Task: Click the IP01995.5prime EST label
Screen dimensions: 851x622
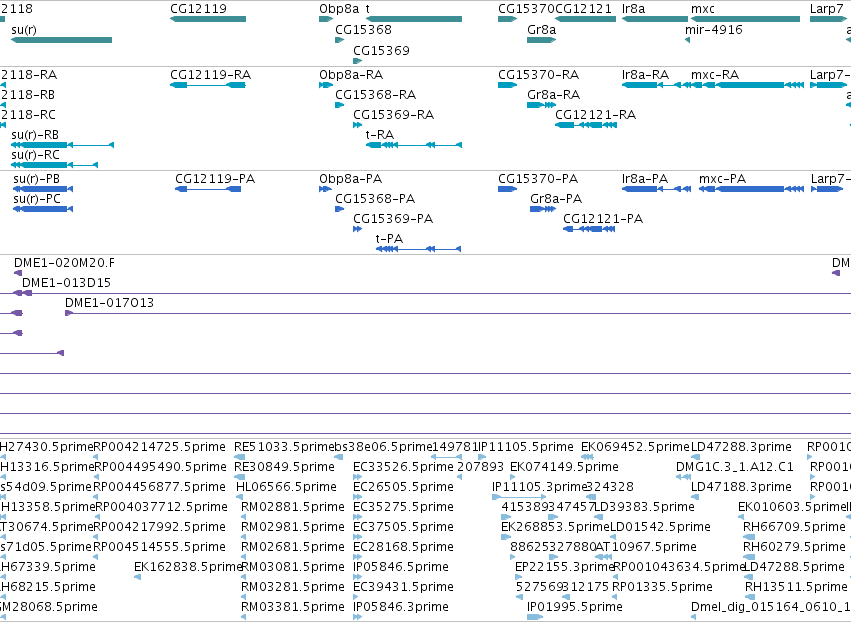Action: coord(574,607)
